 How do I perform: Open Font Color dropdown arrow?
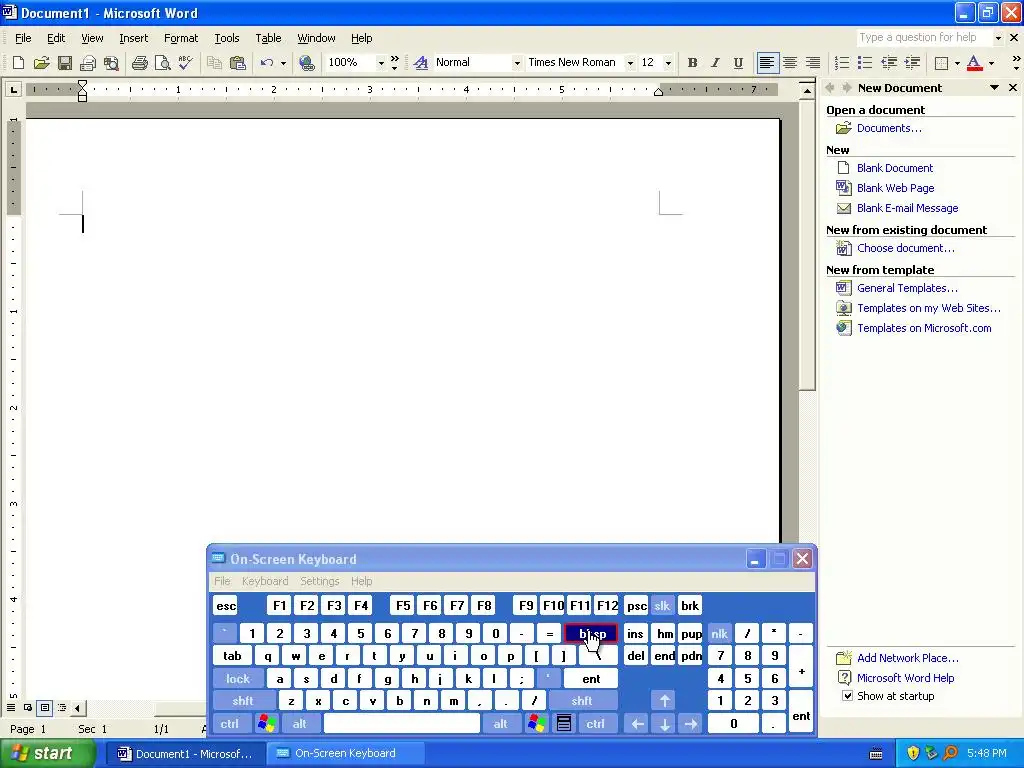(991, 63)
